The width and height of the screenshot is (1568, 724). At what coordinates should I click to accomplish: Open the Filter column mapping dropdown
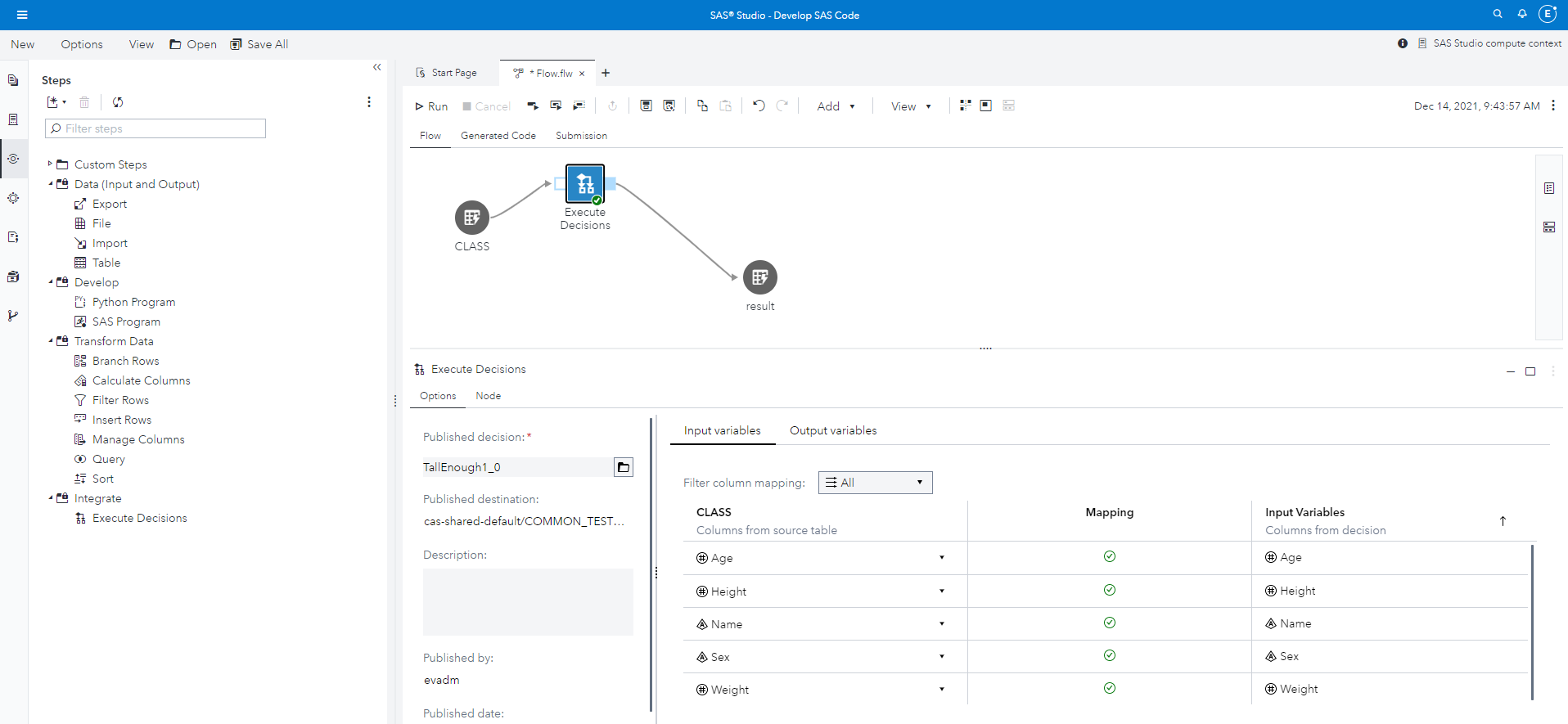coord(875,483)
